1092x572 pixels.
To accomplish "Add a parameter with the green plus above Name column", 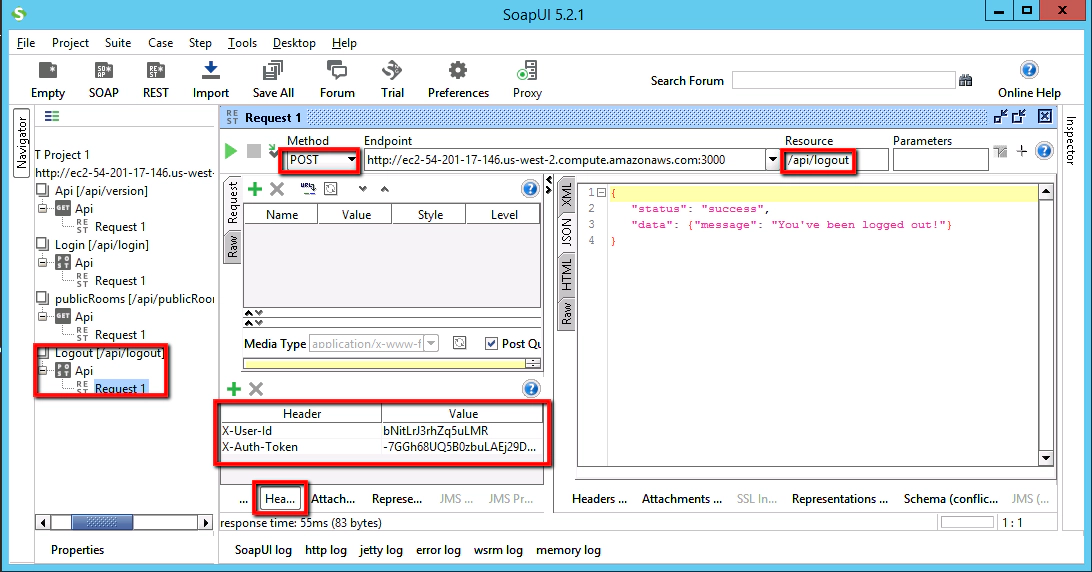I will tap(255, 189).
